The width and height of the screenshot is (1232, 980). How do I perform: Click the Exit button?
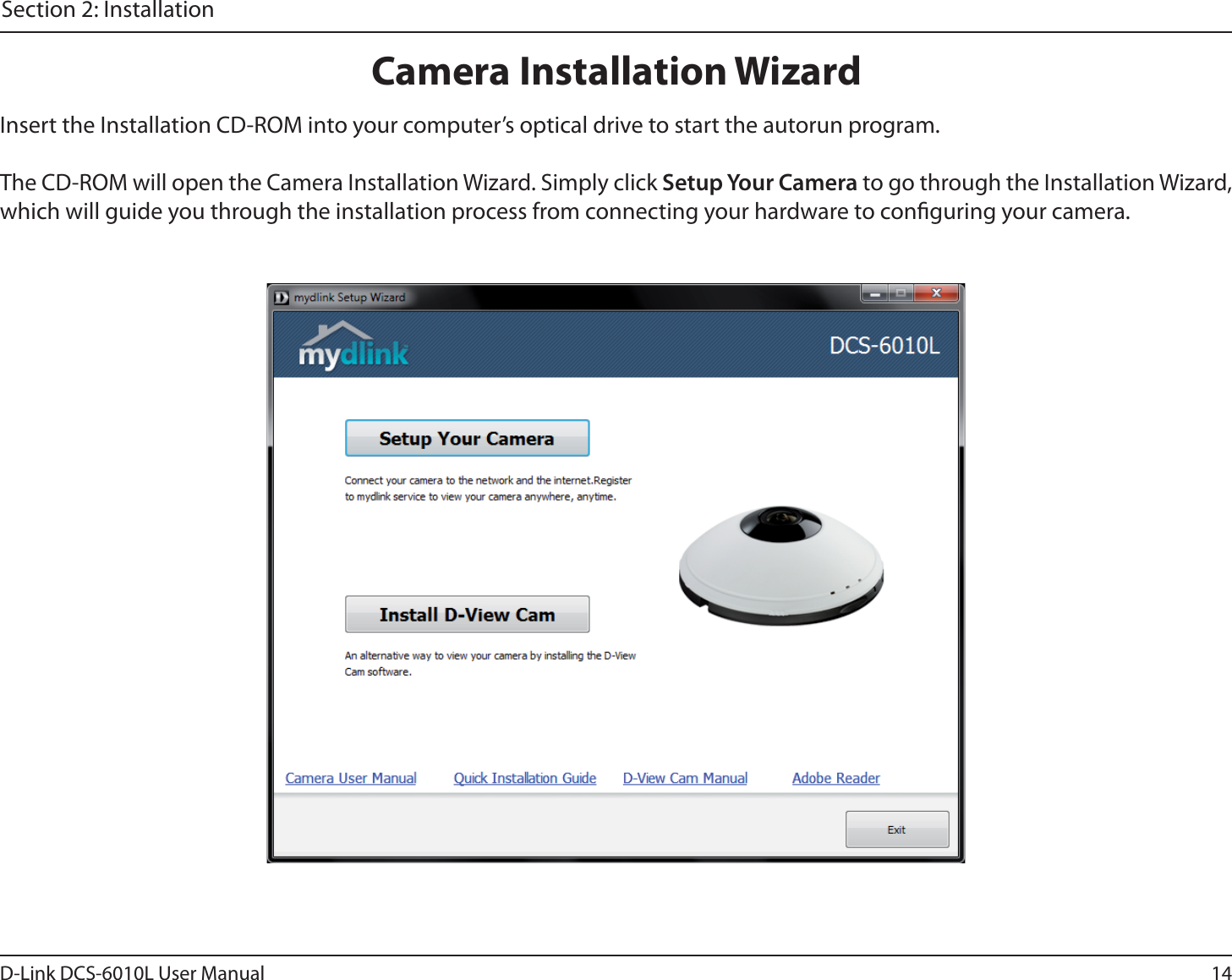coord(897,829)
